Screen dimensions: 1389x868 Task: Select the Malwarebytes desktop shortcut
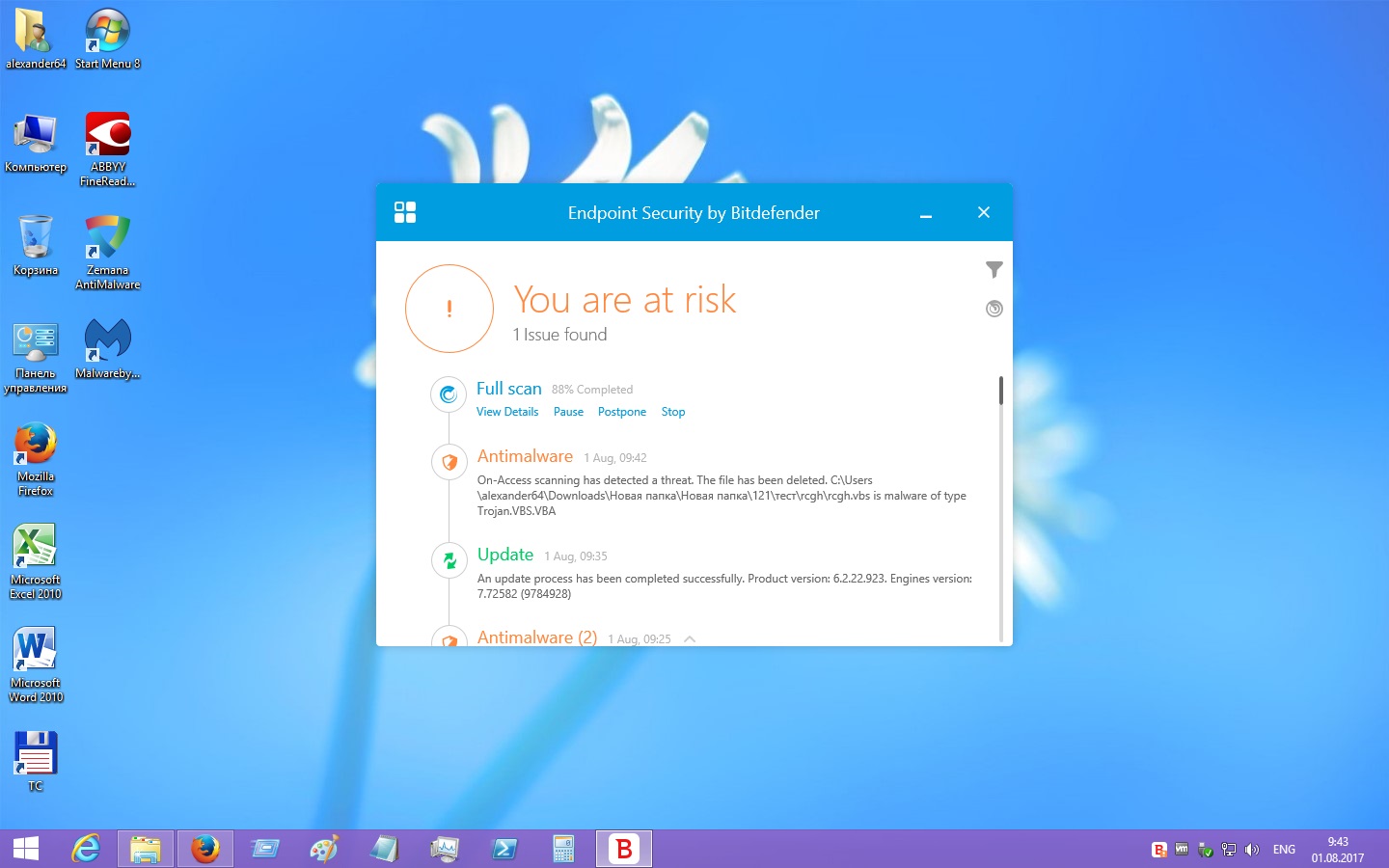108,349
